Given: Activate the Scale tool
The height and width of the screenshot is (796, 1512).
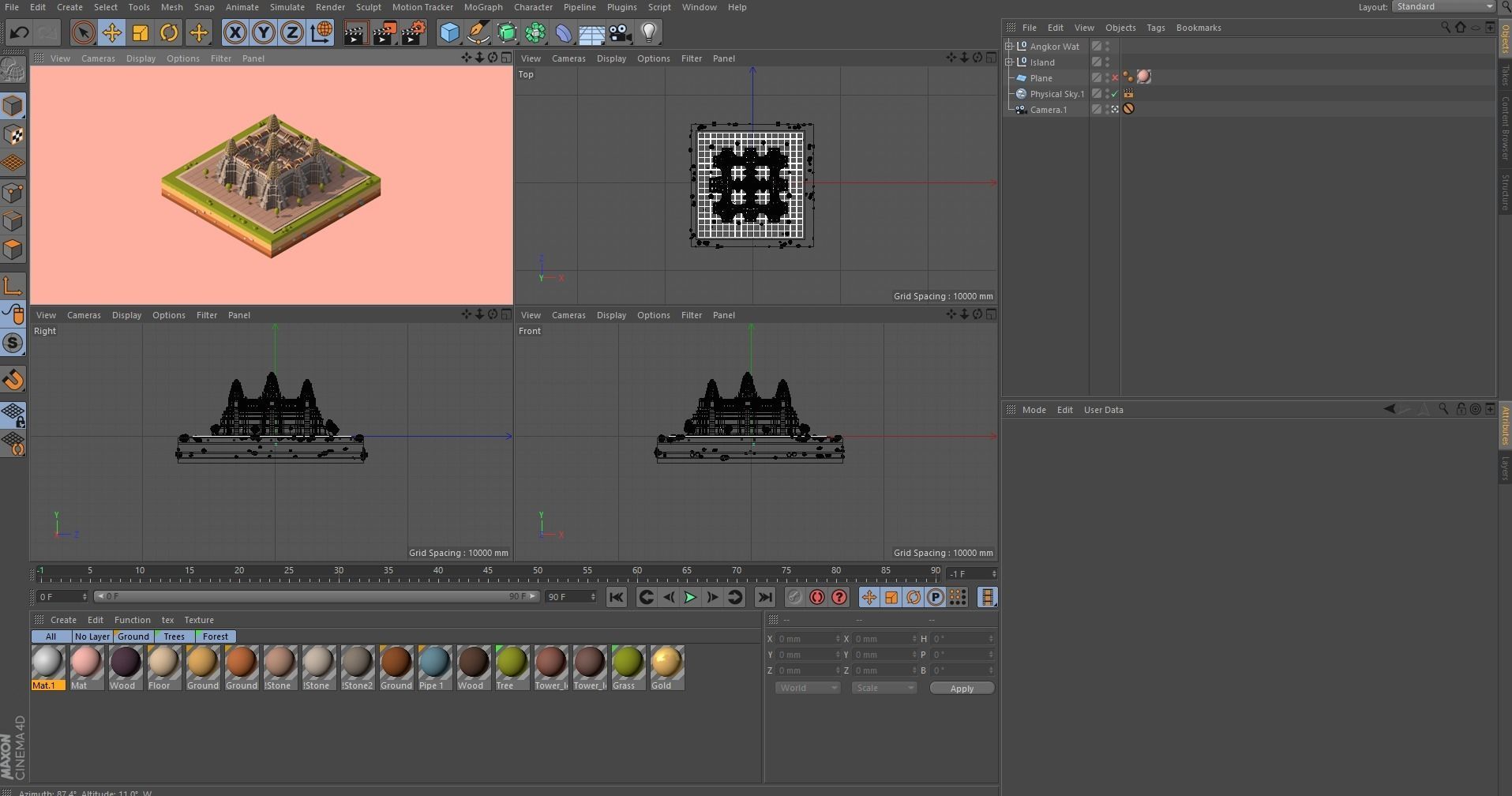Looking at the screenshot, I should coord(141,32).
